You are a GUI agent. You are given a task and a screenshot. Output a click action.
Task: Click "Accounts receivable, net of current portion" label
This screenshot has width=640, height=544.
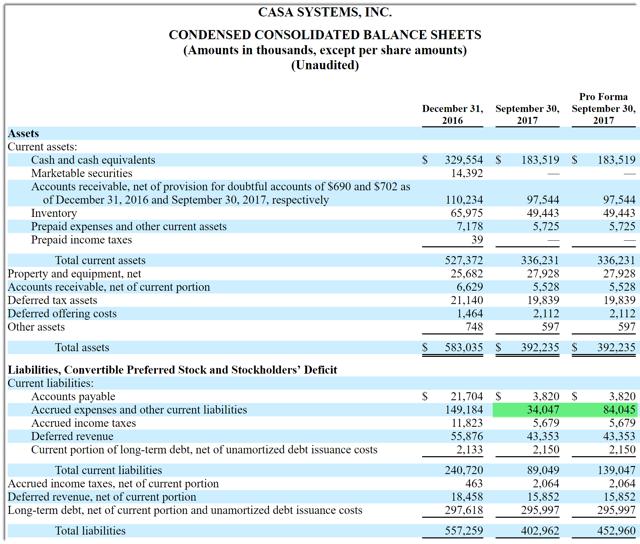pos(109,287)
